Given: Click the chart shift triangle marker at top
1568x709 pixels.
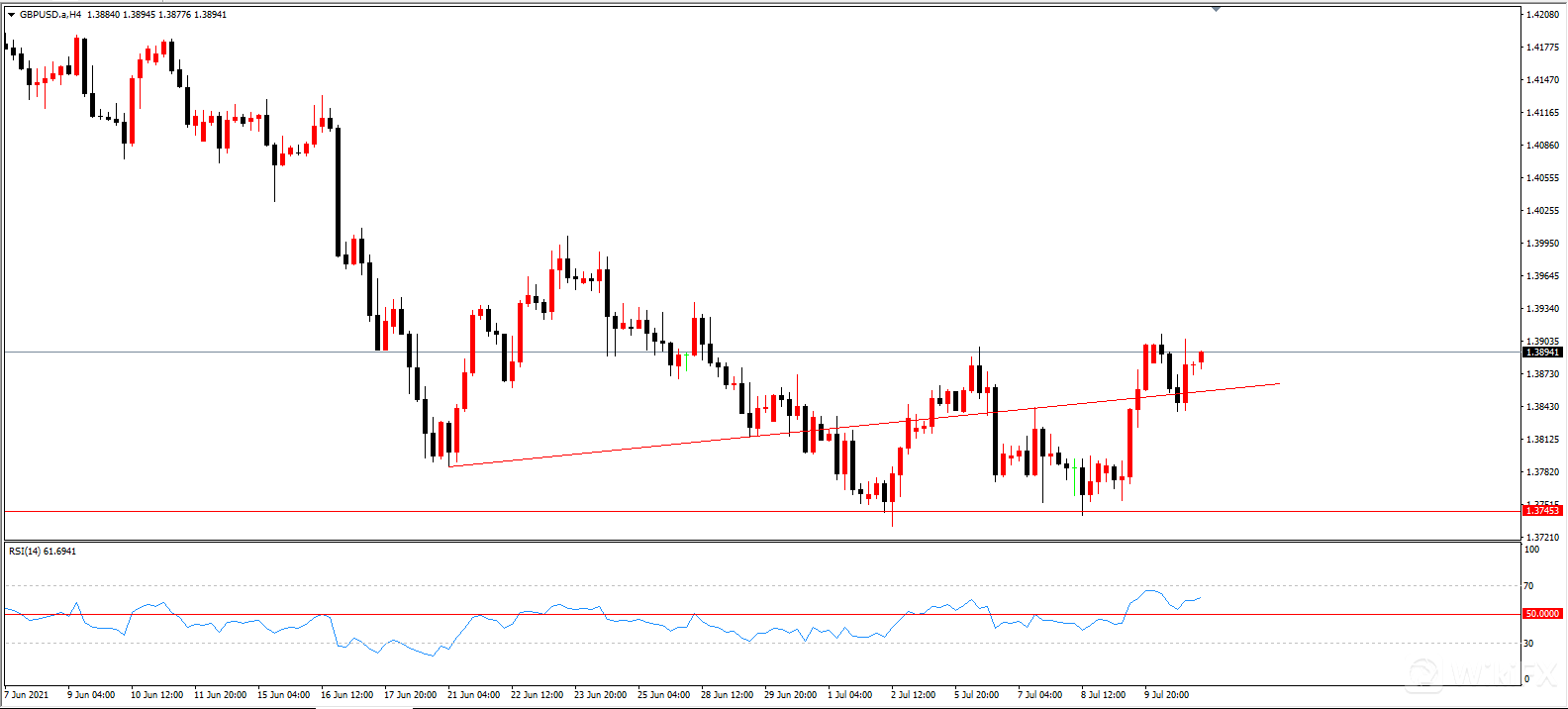Looking at the screenshot, I should [1216, 9].
